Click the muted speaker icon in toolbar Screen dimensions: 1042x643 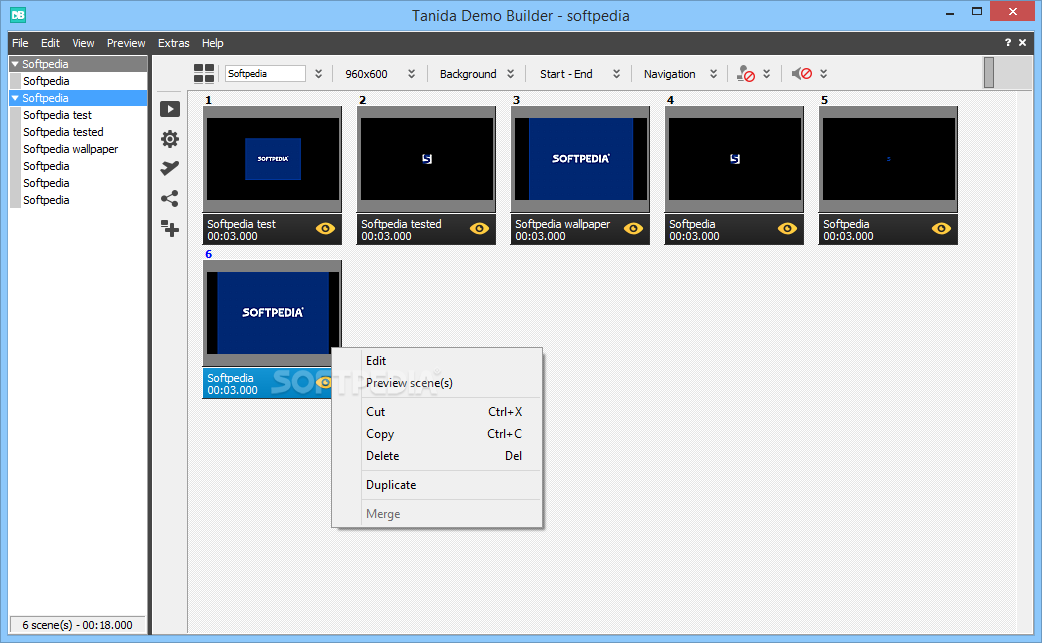[x=801, y=74]
